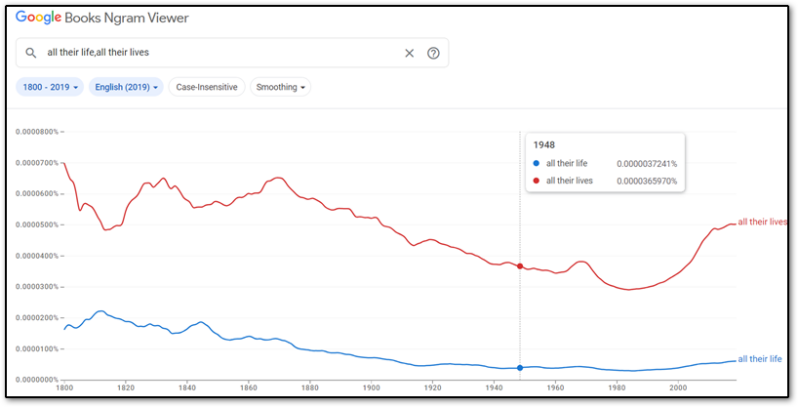This screenshot has width=798, height=407.
Task: Click the blue 'all their life' line label
Action: coord(759,359)
